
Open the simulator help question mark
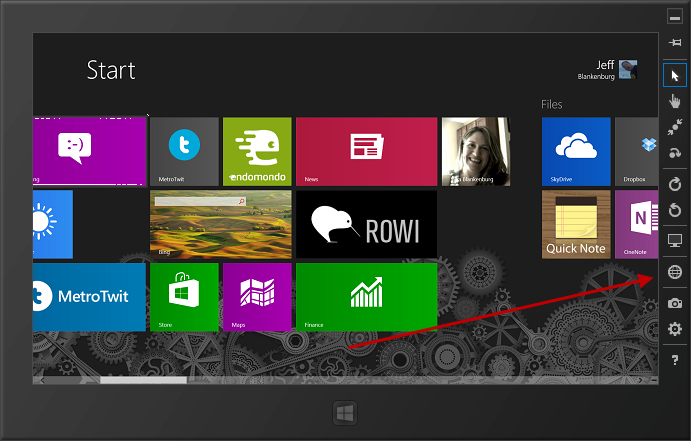point(675,359)
